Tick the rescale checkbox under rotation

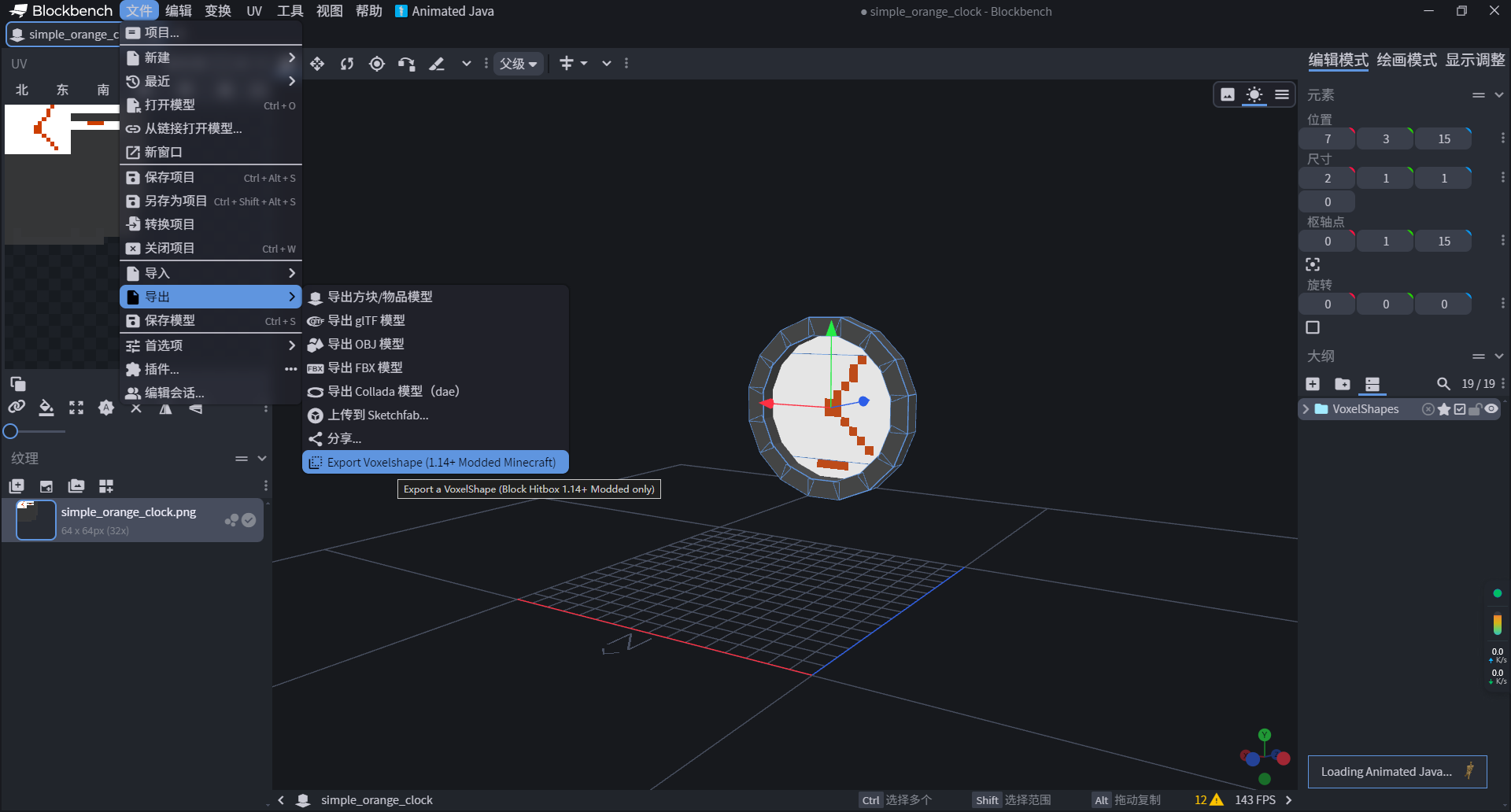(x=1313, y=327)
